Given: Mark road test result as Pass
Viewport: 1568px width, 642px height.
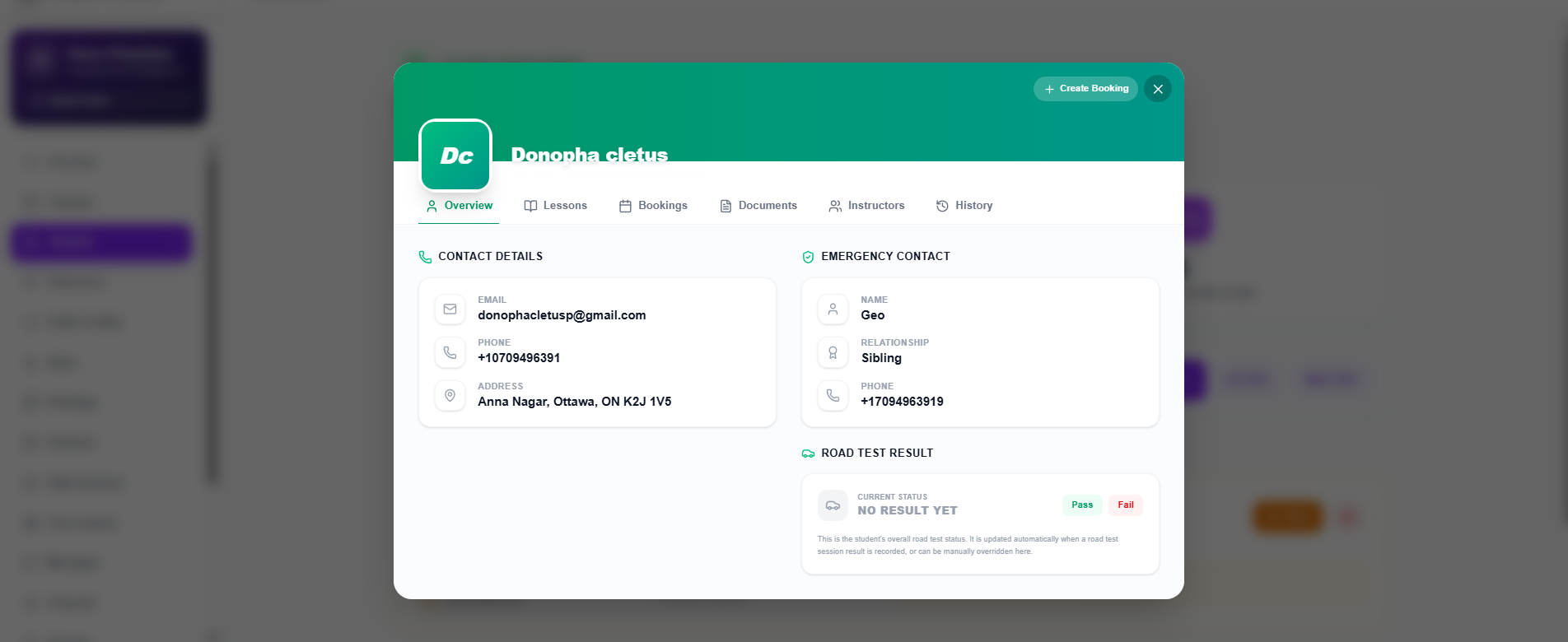Looking at the screenshot, I should tap(1081, 505).
